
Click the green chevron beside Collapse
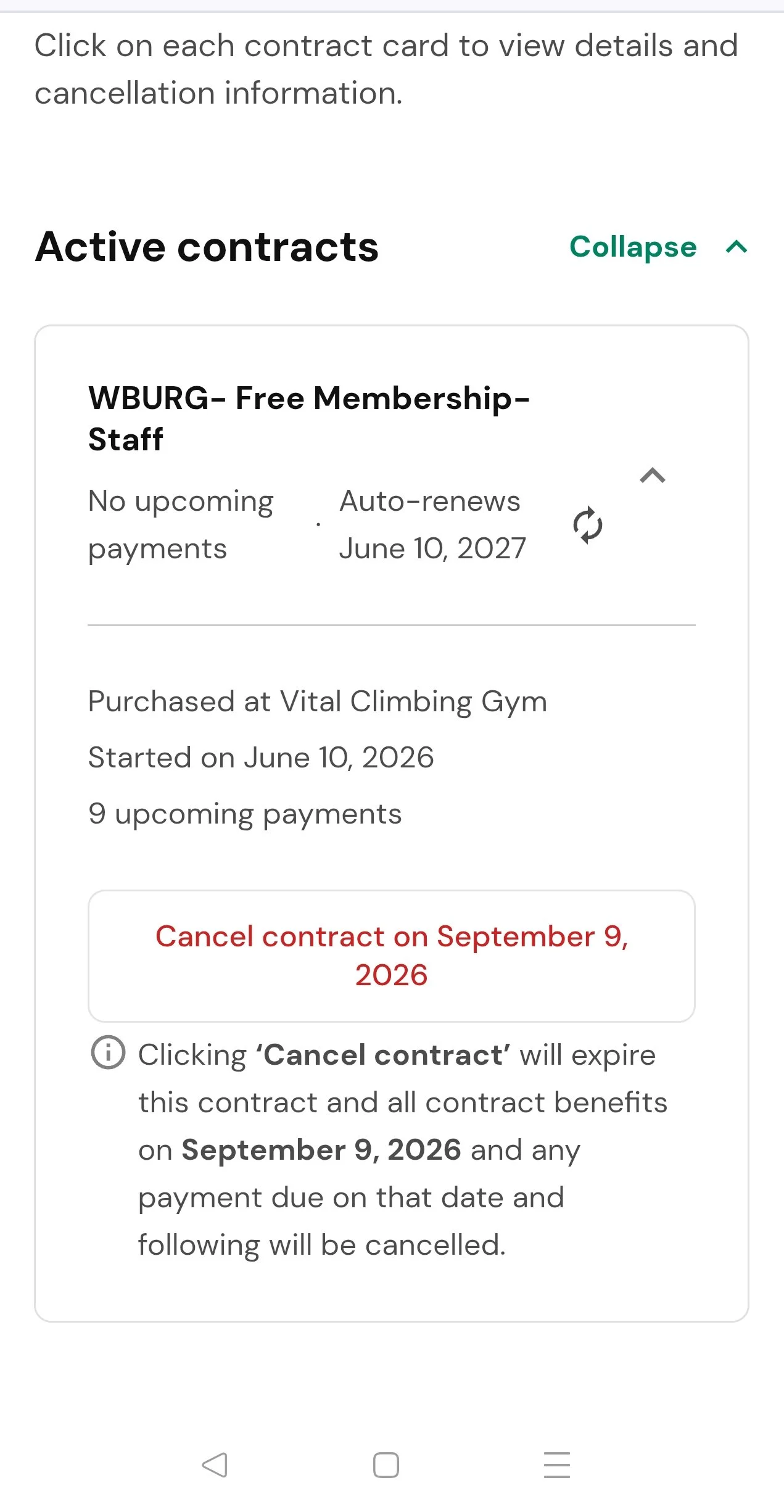pyautogui.click(x=737, y=247)
